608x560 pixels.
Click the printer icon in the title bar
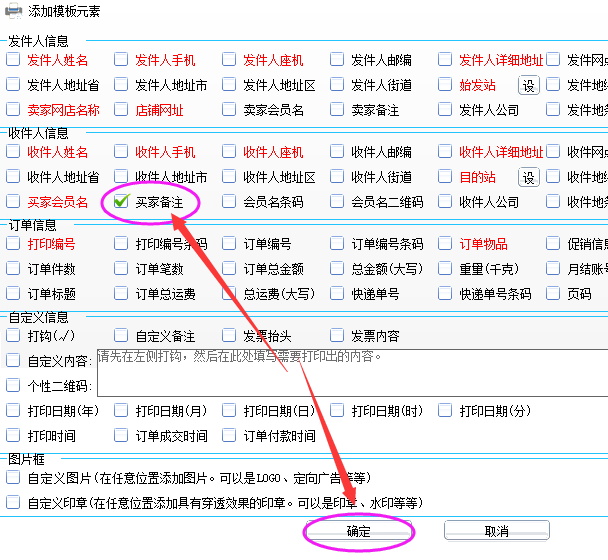(14, 11)
